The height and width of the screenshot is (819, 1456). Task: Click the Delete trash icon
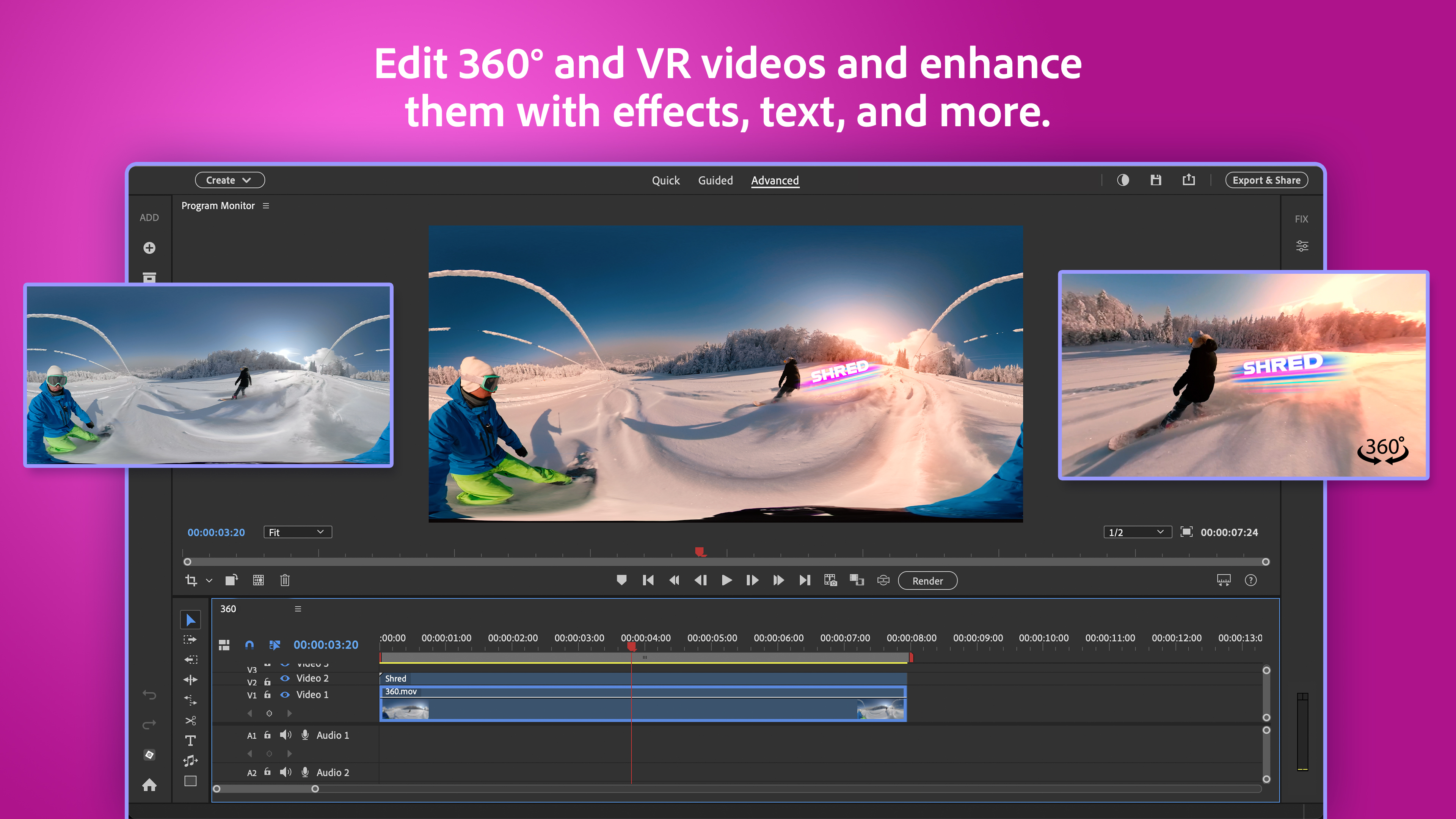[x=285, y=581]
